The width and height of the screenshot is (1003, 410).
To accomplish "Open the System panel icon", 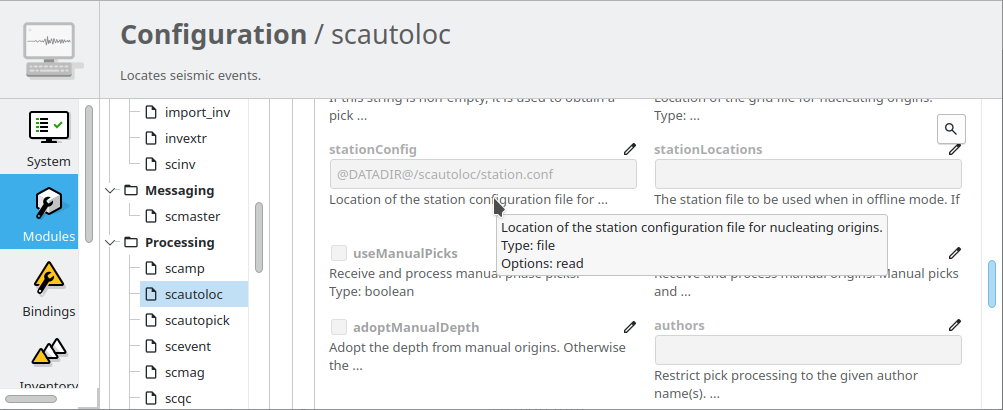I will [49, 127].
